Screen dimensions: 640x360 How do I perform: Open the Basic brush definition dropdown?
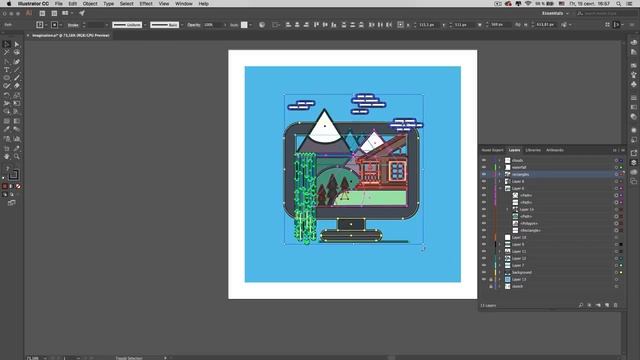point(182,25)
